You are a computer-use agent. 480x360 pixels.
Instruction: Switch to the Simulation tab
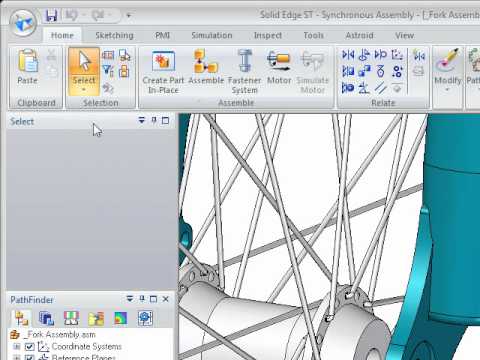coord(212,35)
